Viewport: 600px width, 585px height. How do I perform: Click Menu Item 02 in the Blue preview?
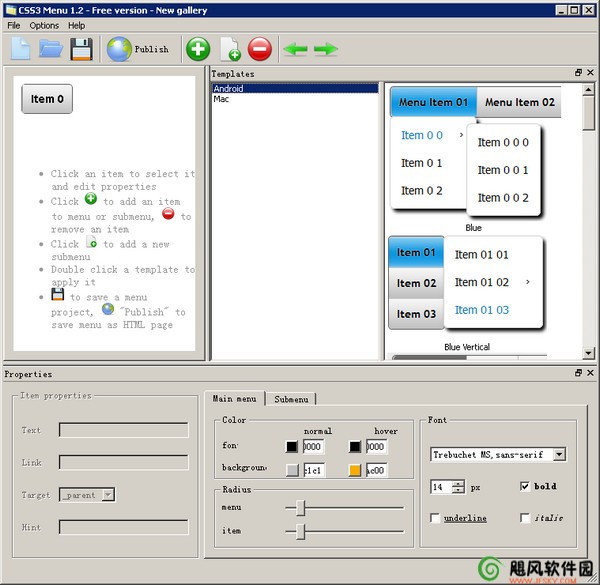click(519, 102)
